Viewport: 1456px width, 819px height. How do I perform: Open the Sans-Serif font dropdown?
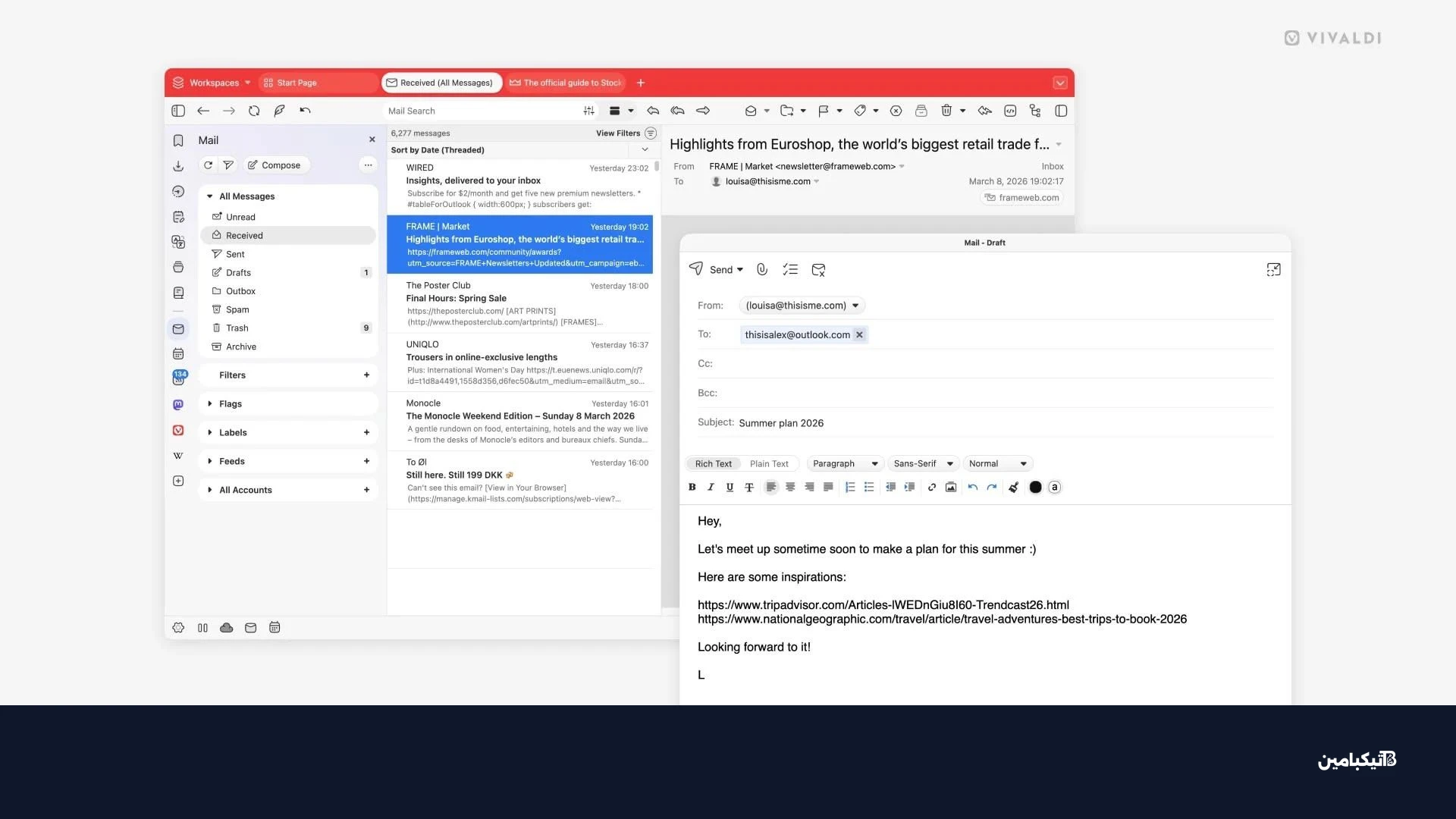point(923,463)
